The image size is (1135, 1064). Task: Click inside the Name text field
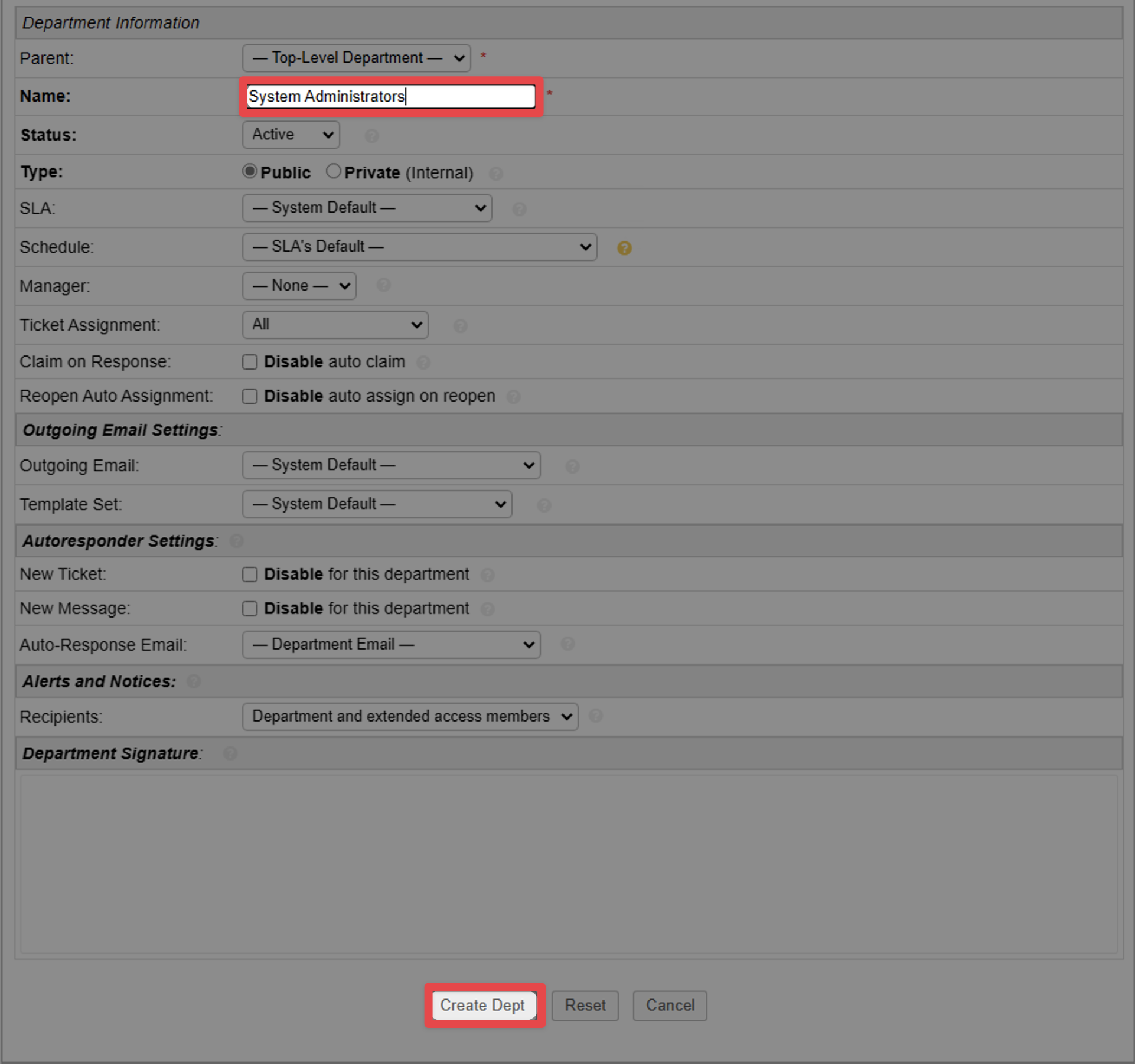(x=390, y=96)
